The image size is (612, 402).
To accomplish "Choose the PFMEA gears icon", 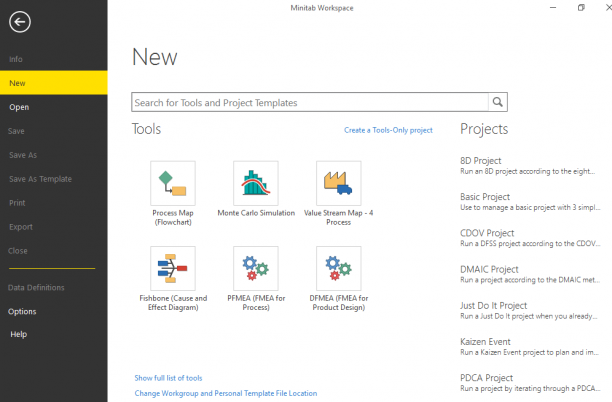I will pyautogui.click(x=256, y=268).
